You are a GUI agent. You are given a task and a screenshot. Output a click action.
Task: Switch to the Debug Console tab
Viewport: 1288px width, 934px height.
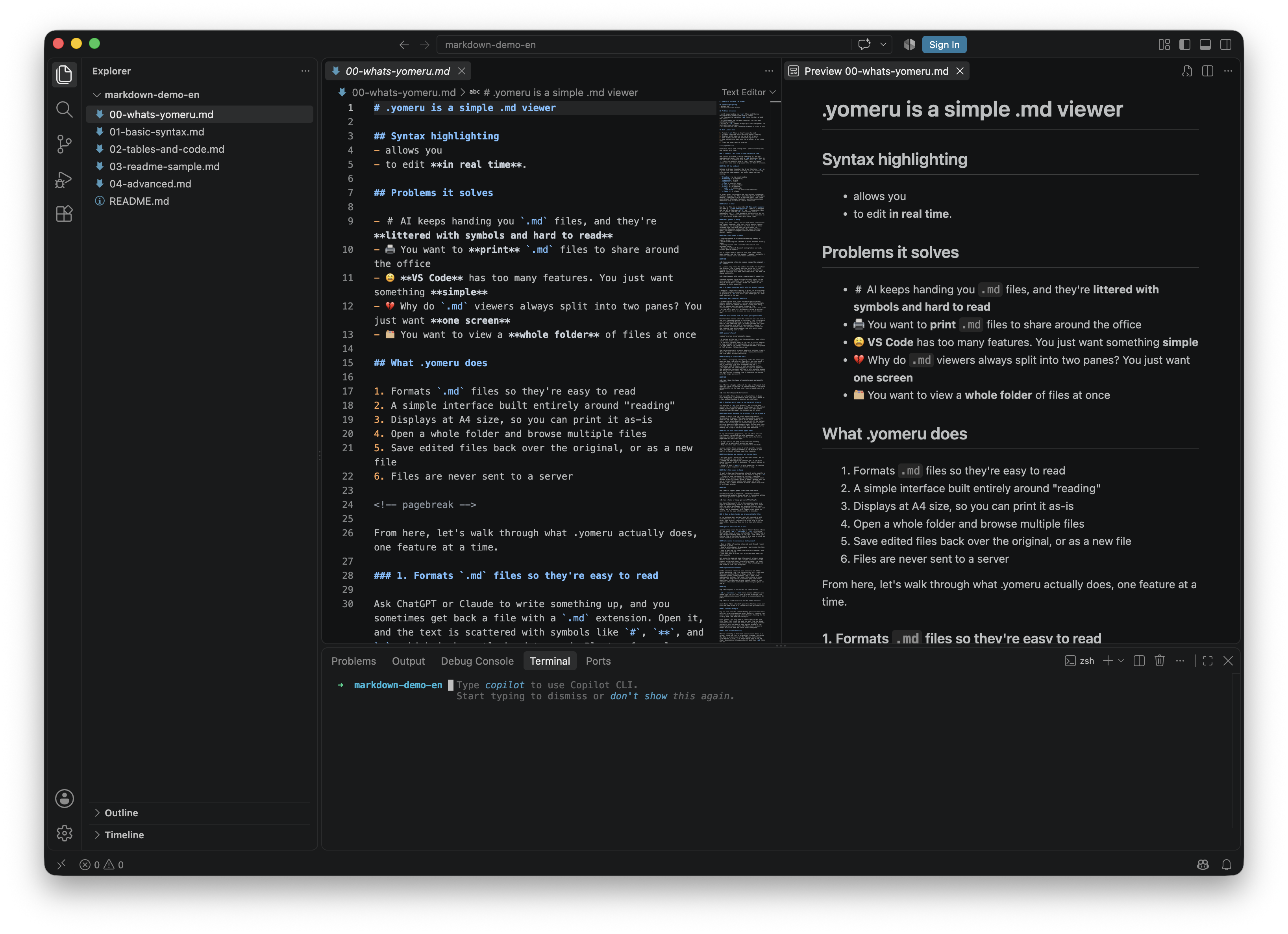477,661
